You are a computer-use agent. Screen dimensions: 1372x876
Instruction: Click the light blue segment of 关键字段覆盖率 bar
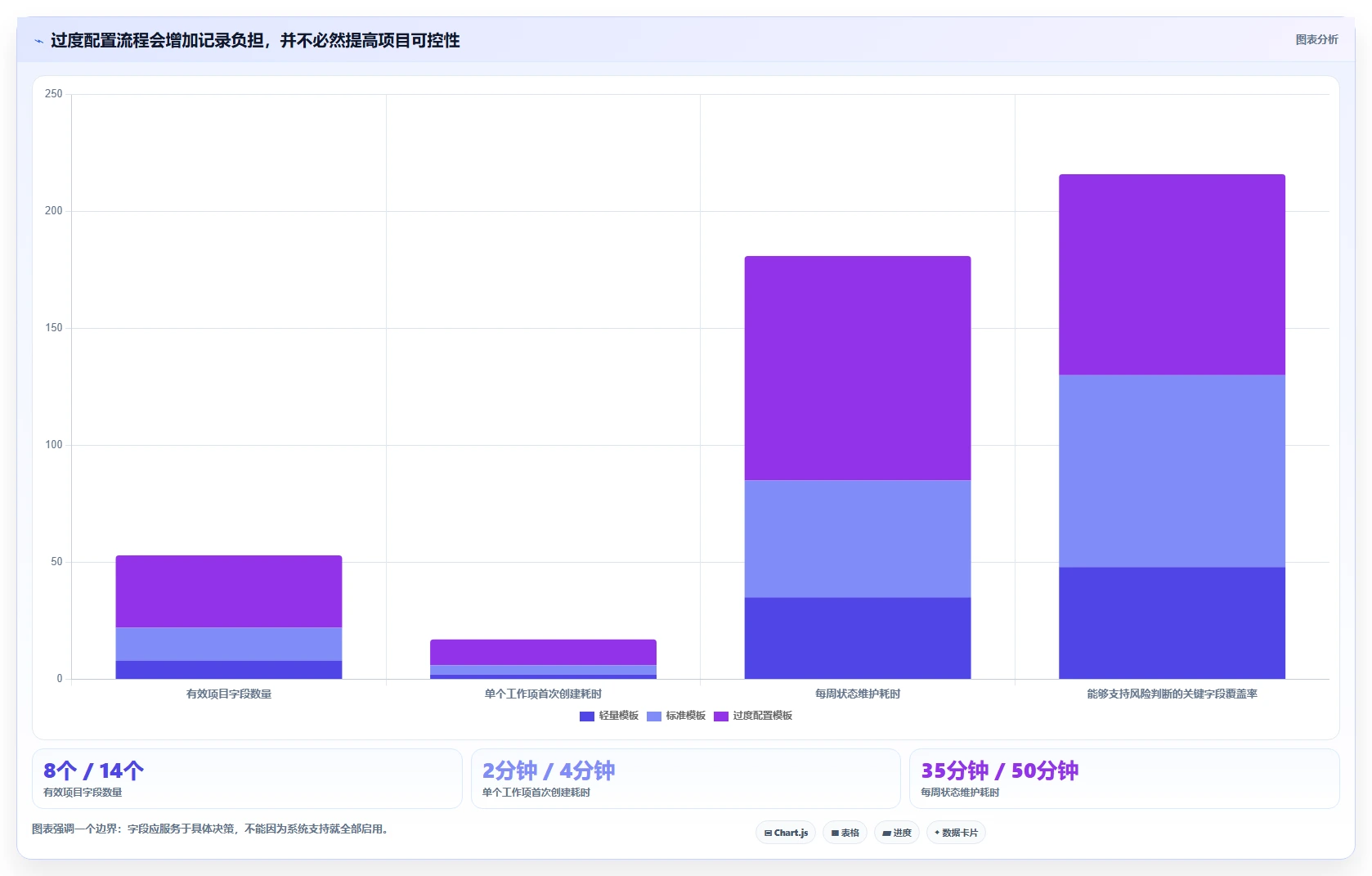(x=1172, y=470)
